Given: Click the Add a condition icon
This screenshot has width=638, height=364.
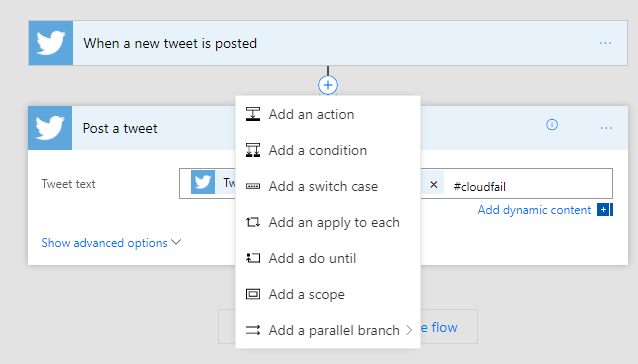Looking at the screenshot, I should click(x=253, y=150).
